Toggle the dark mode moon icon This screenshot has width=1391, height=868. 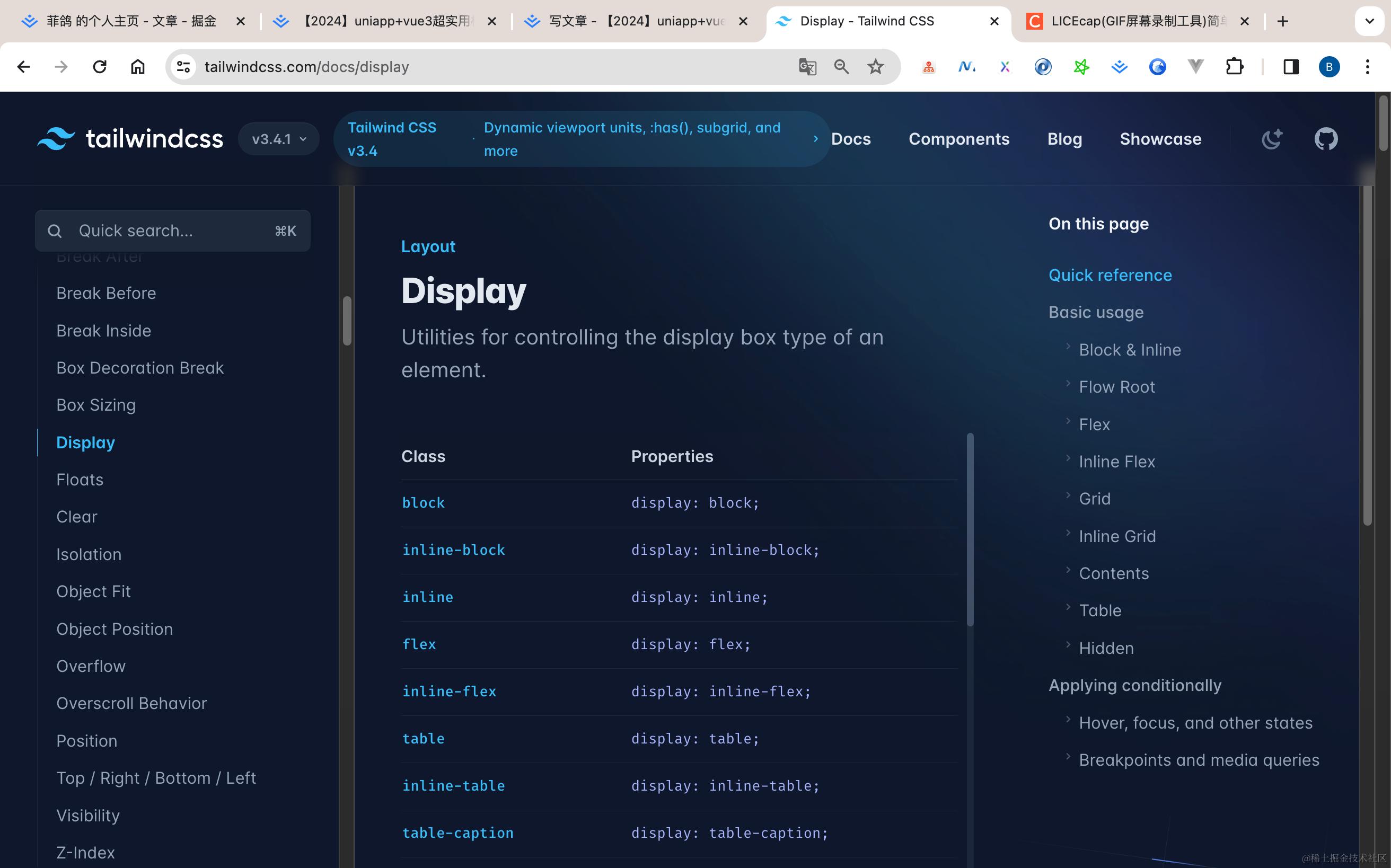coord(1272,139)
